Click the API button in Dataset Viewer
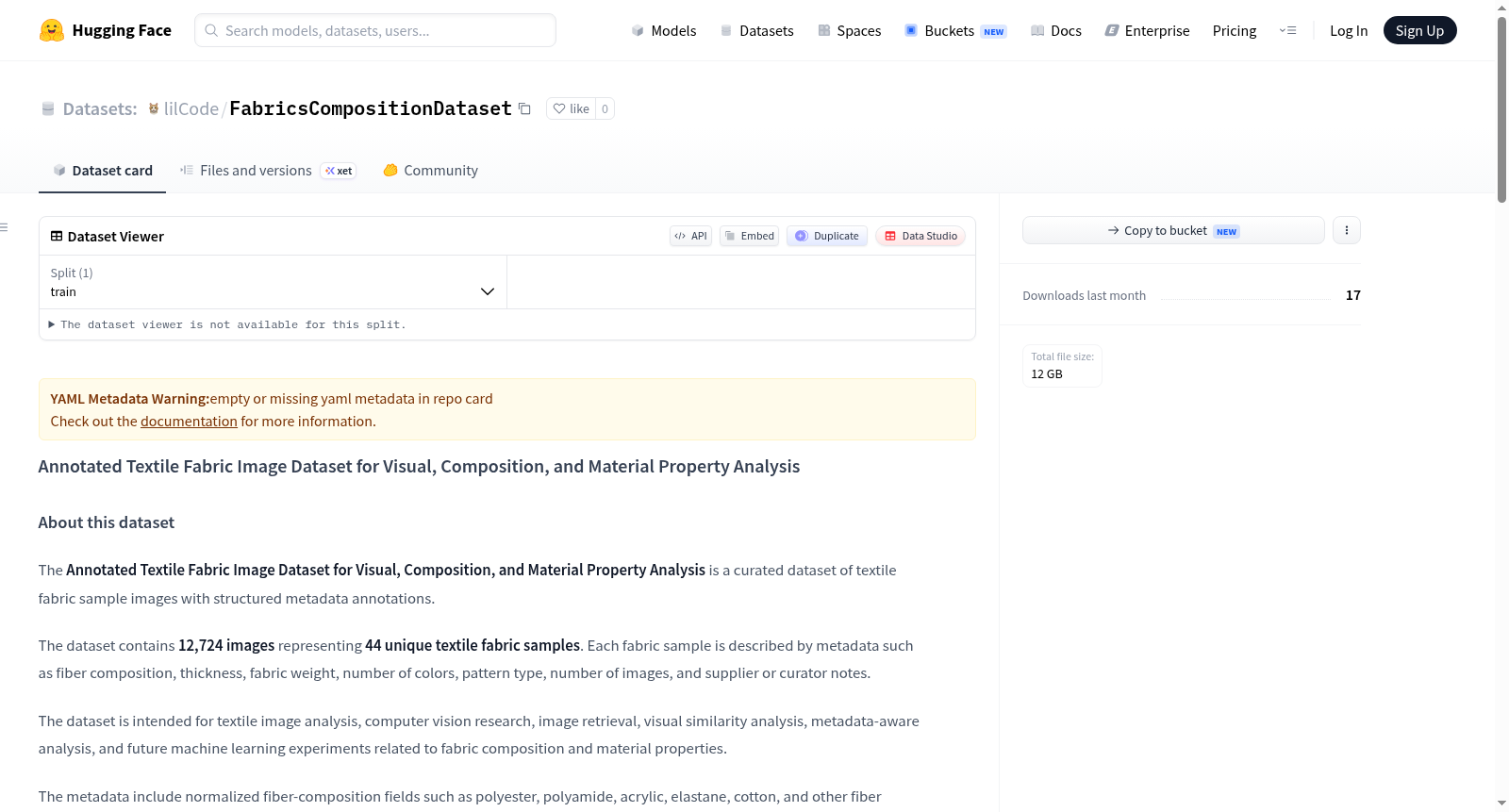This screenshot has height=812, width=1509. pos(690,236)
